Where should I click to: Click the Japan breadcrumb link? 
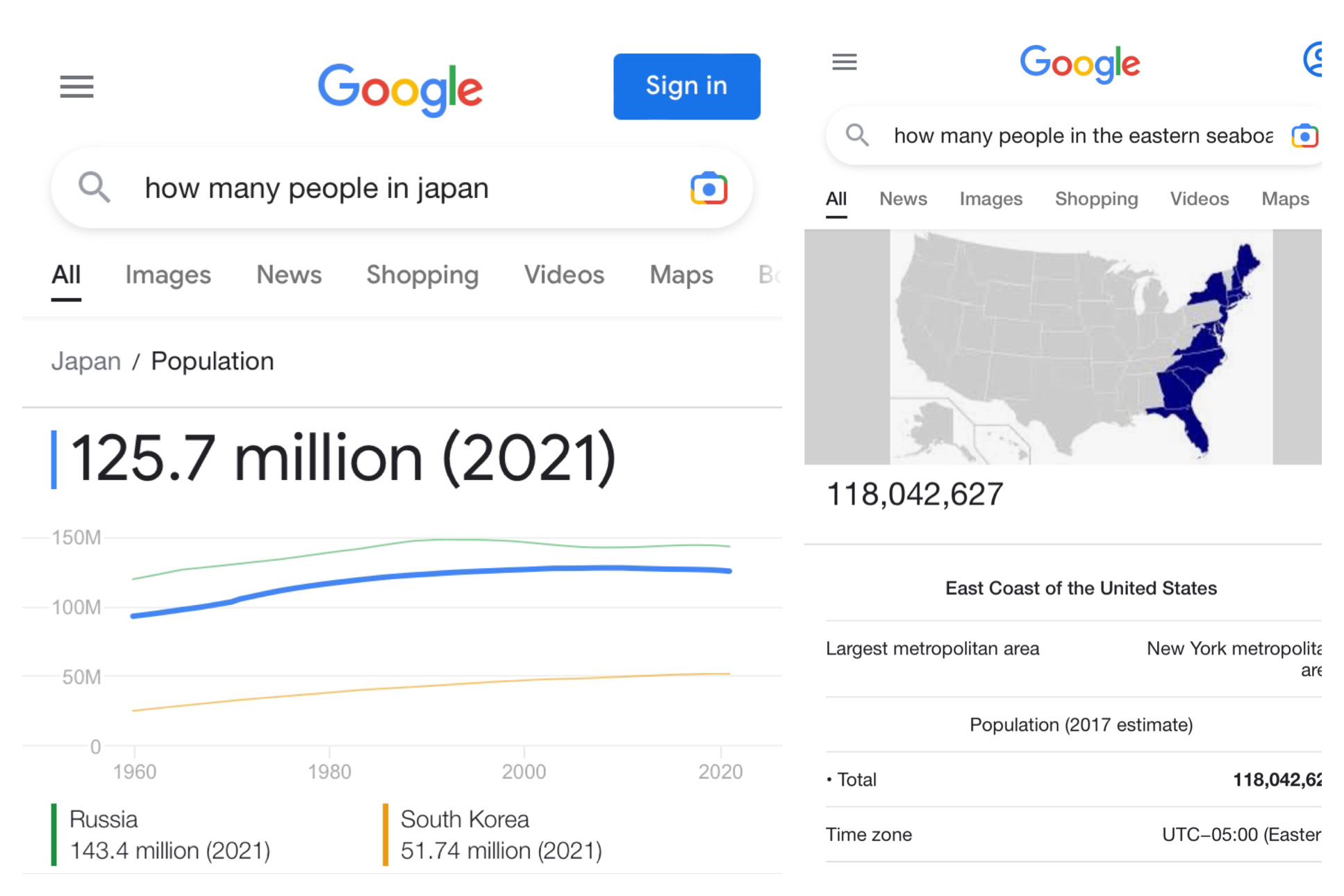tap(86, 361)
